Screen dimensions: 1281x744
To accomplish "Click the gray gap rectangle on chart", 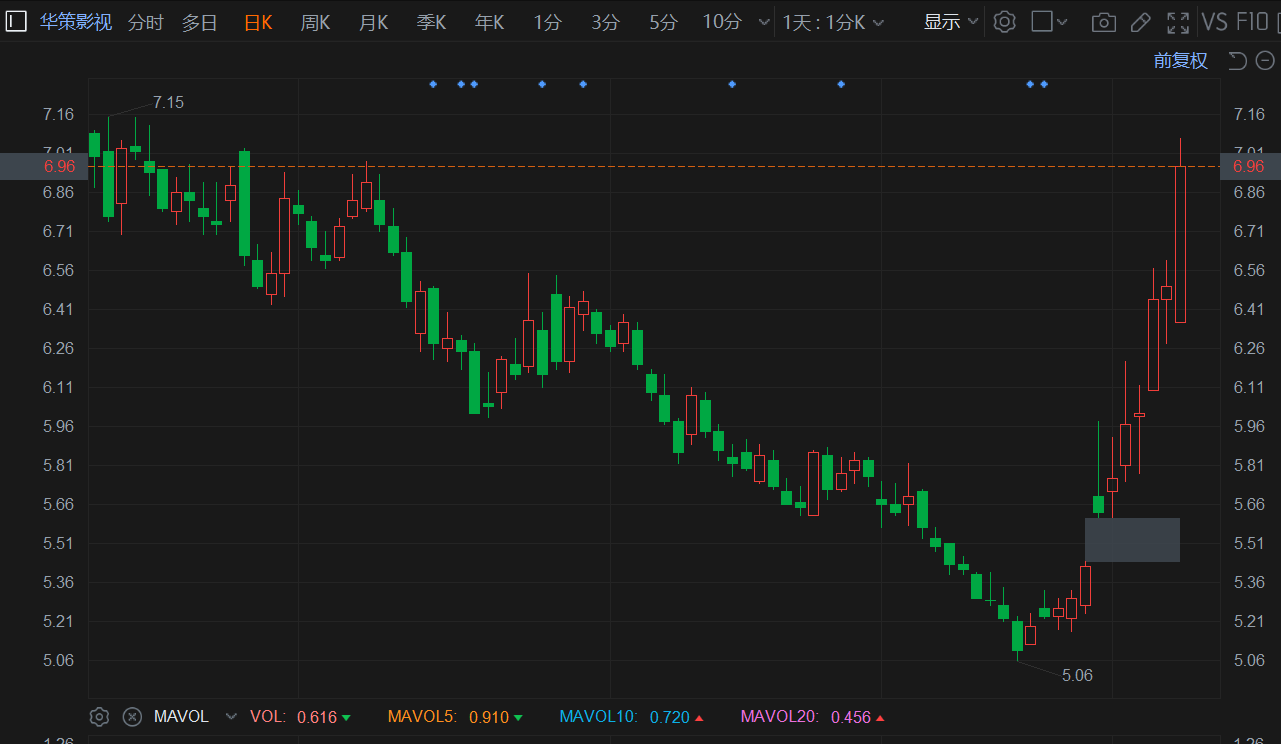I will 1132,540.
